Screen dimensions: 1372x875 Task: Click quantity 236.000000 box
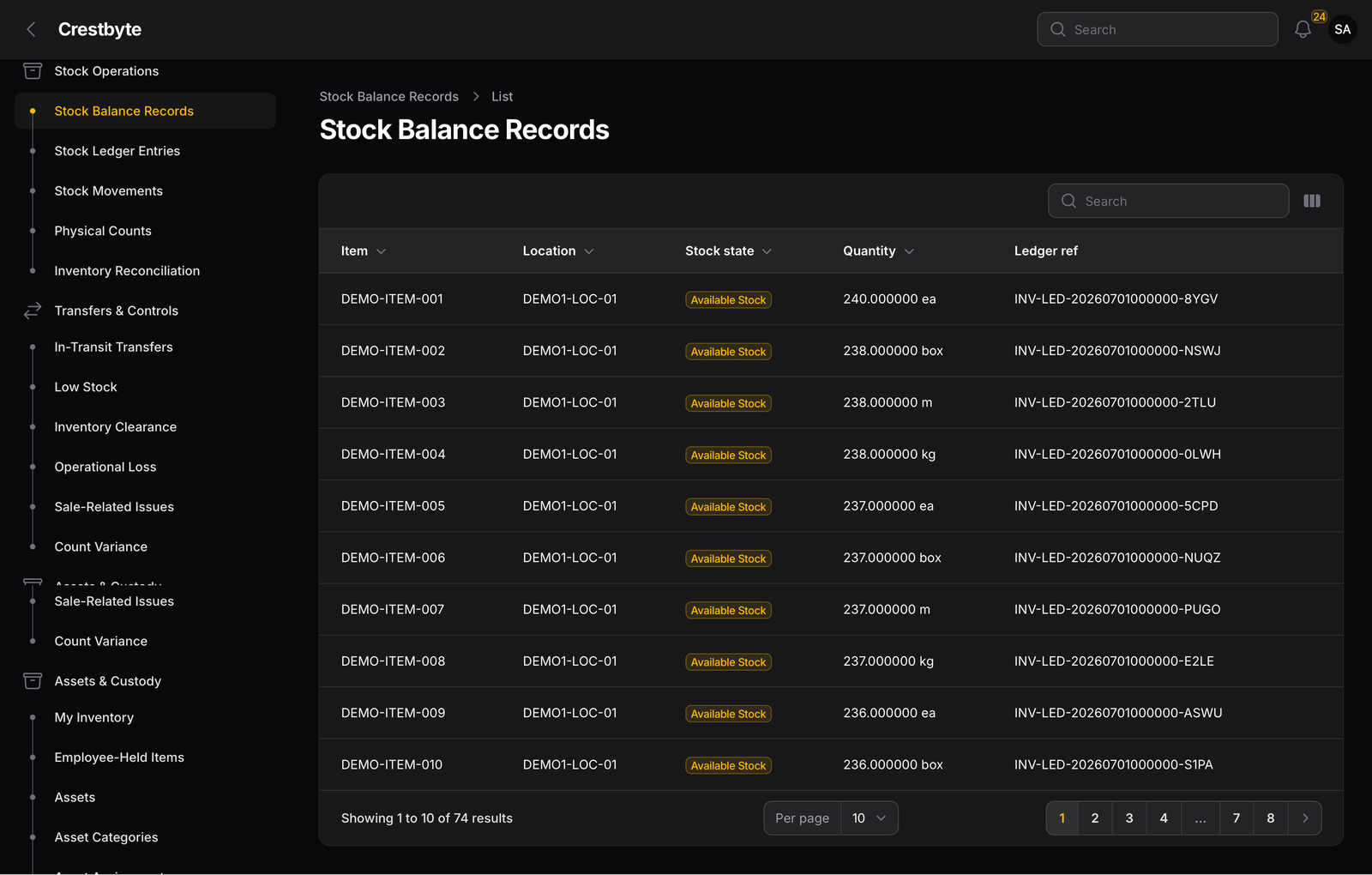(x=893, y=764)
